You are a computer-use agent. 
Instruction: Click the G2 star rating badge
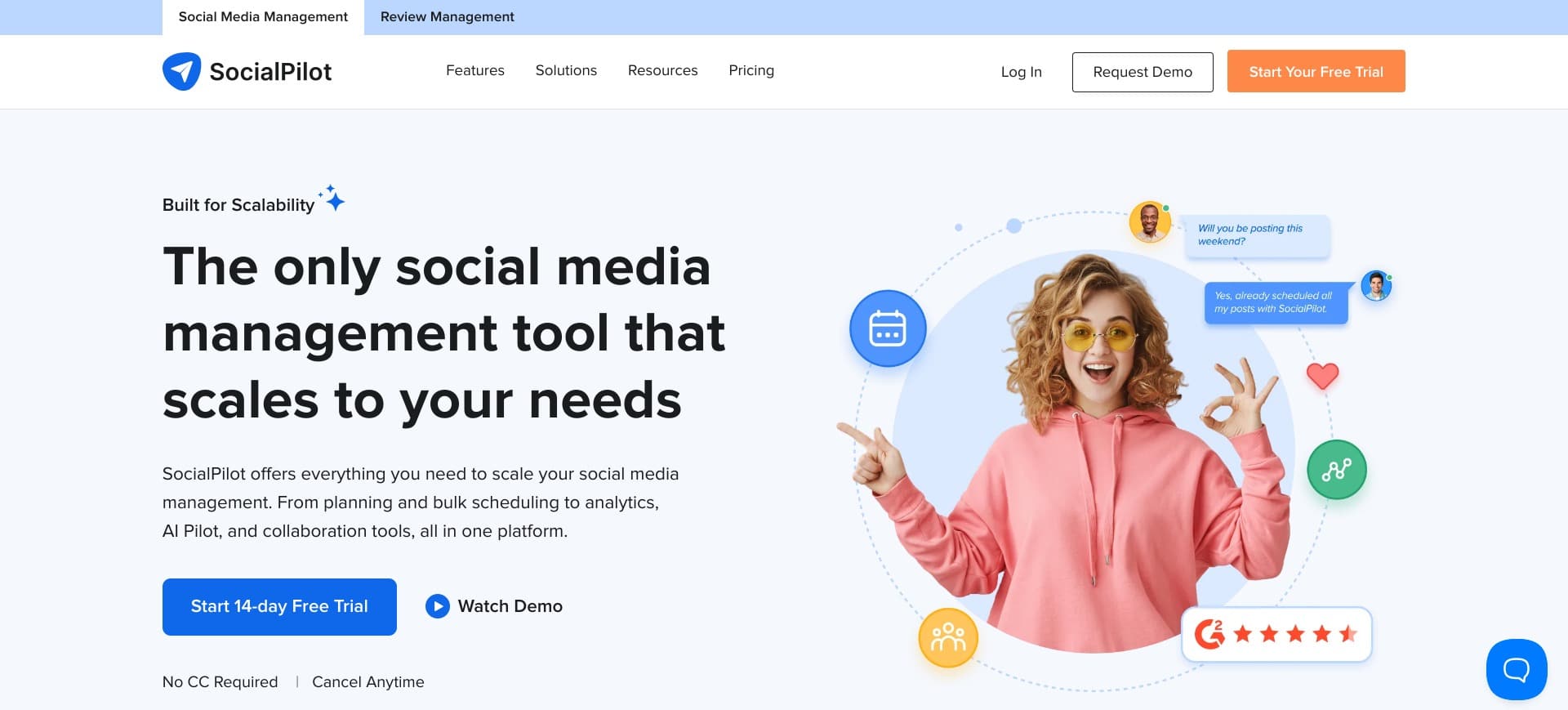tap(1276, 634)
